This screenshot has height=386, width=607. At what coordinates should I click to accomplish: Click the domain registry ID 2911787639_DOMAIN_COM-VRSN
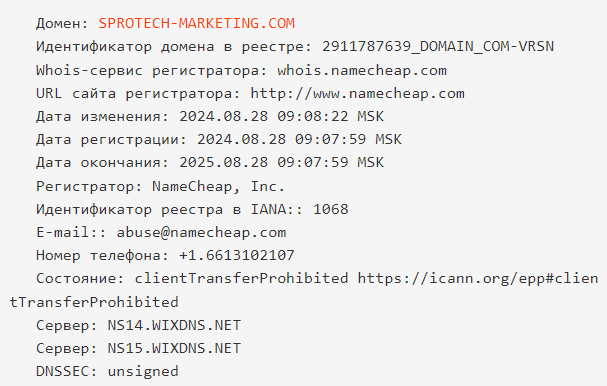pos(438,46)
